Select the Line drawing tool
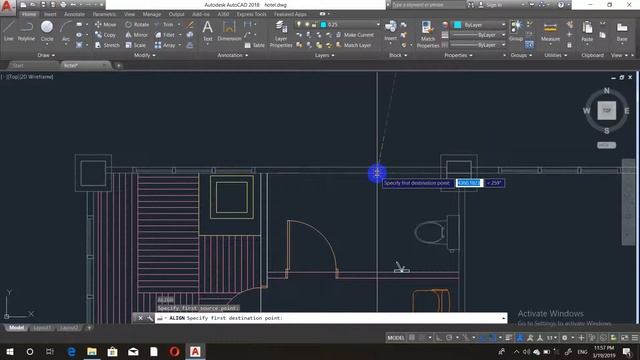This screenshot has width=640, height=360. click(9, 31)
